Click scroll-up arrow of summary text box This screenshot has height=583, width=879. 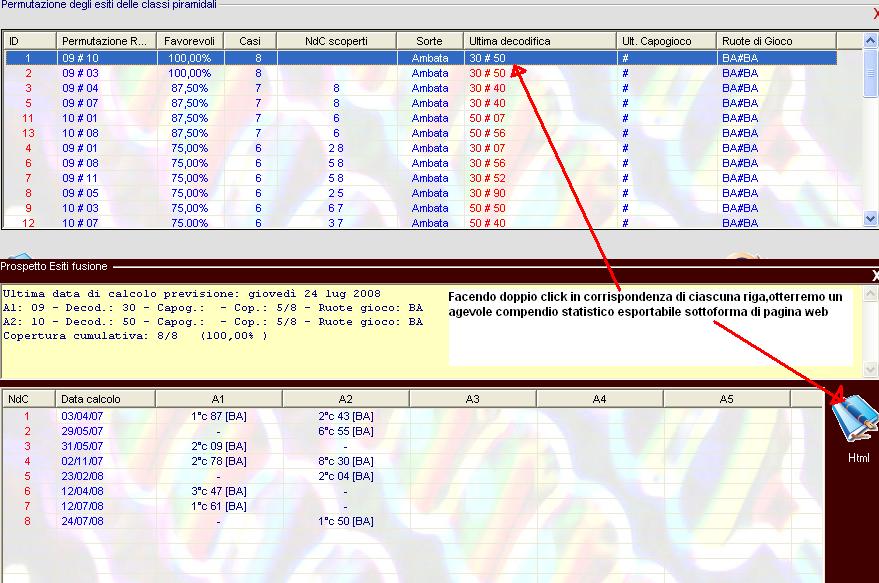tap(871, 293)
